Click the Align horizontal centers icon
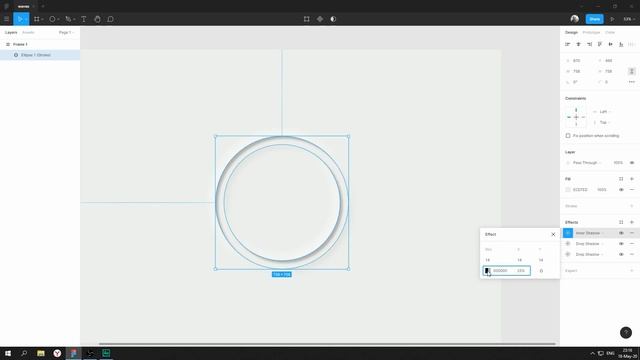 pos(578,44)
